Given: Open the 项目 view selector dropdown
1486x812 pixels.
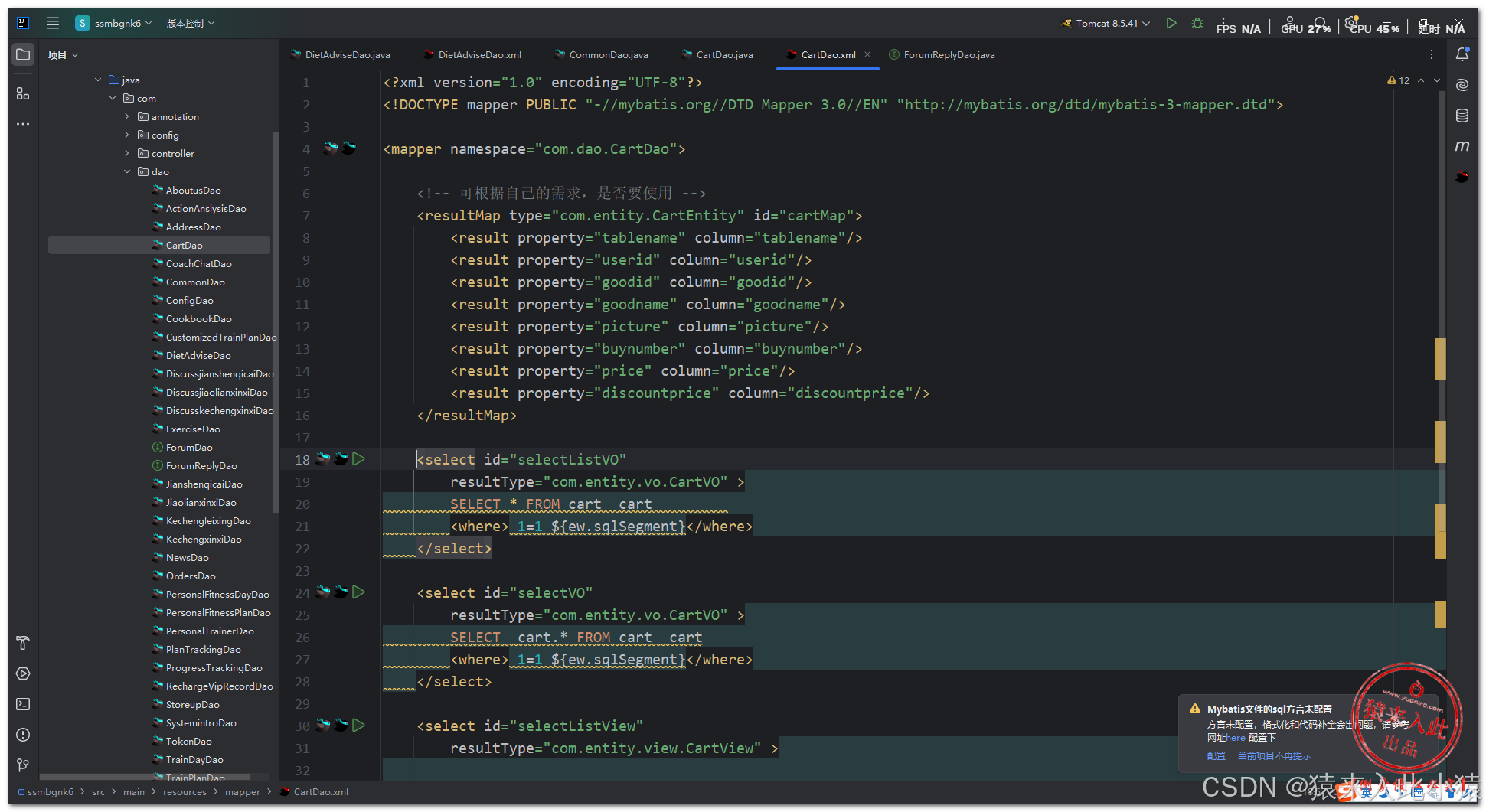Looking at the screenshot, I should coord(64,54).
